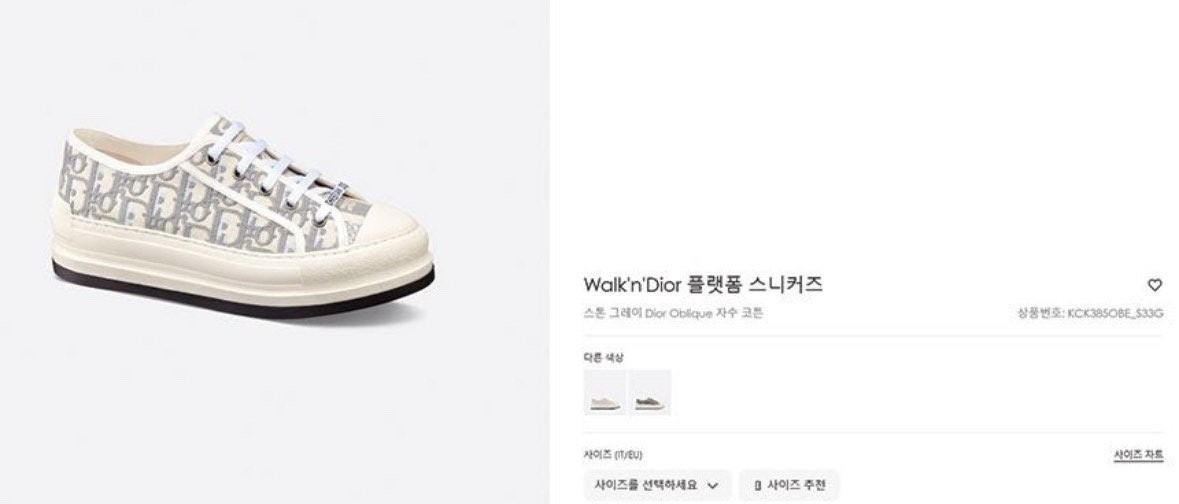The width and height of the screenshot is (1179, 504).
Task: Click the main sneaker product photo
Action: 241,215
